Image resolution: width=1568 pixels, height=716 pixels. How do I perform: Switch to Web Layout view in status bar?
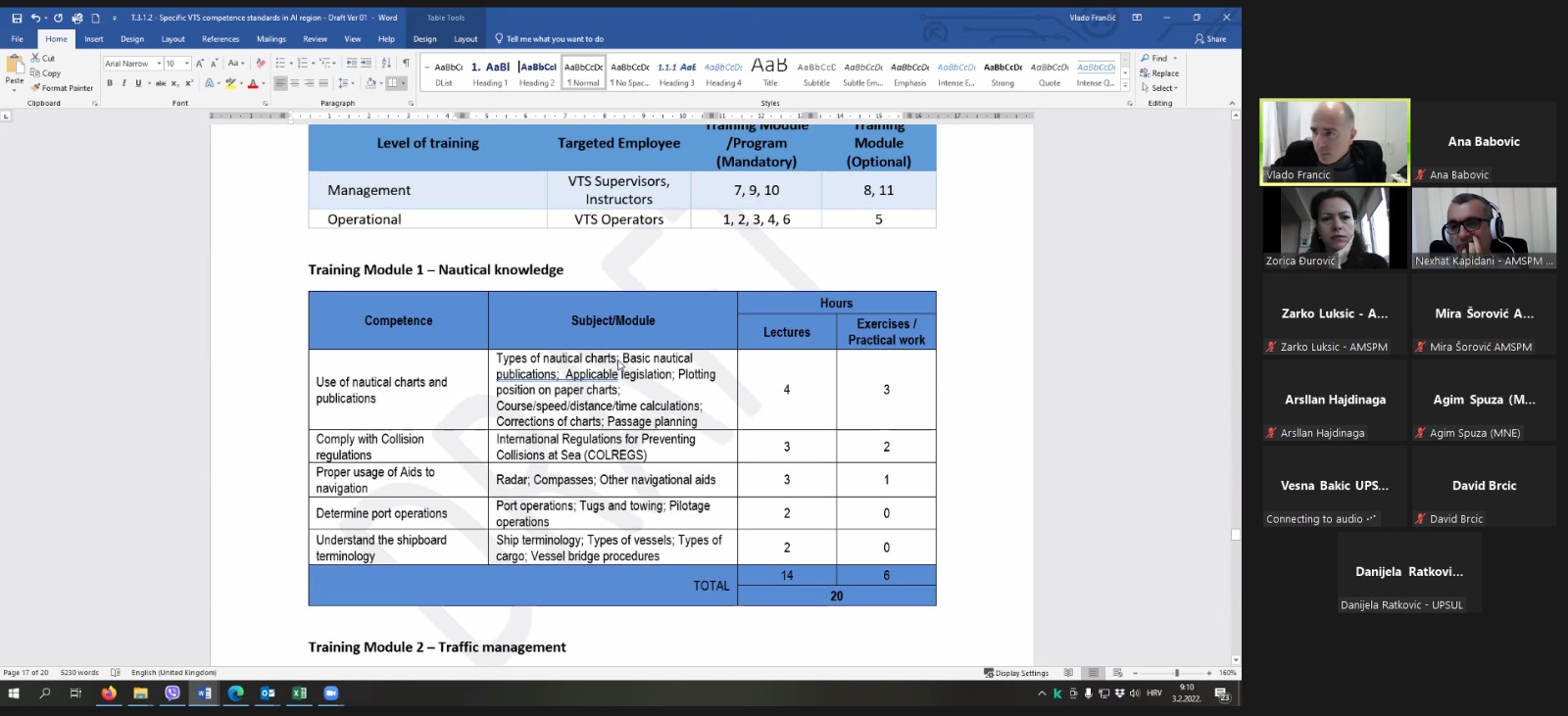pos(1117,673)
